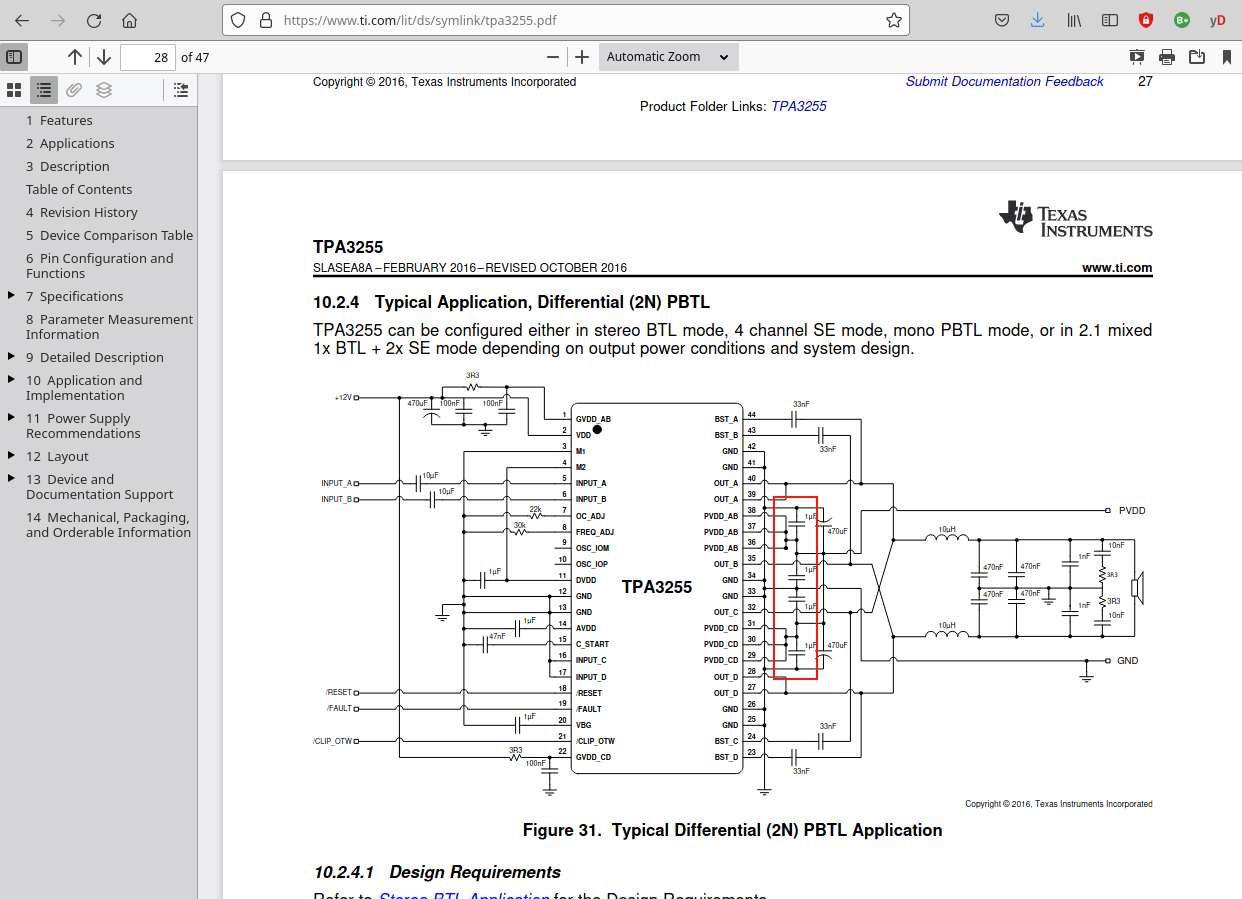Go to previous PDF page with up arrow
Screen dimensions: 1242x899
[75, 57]
